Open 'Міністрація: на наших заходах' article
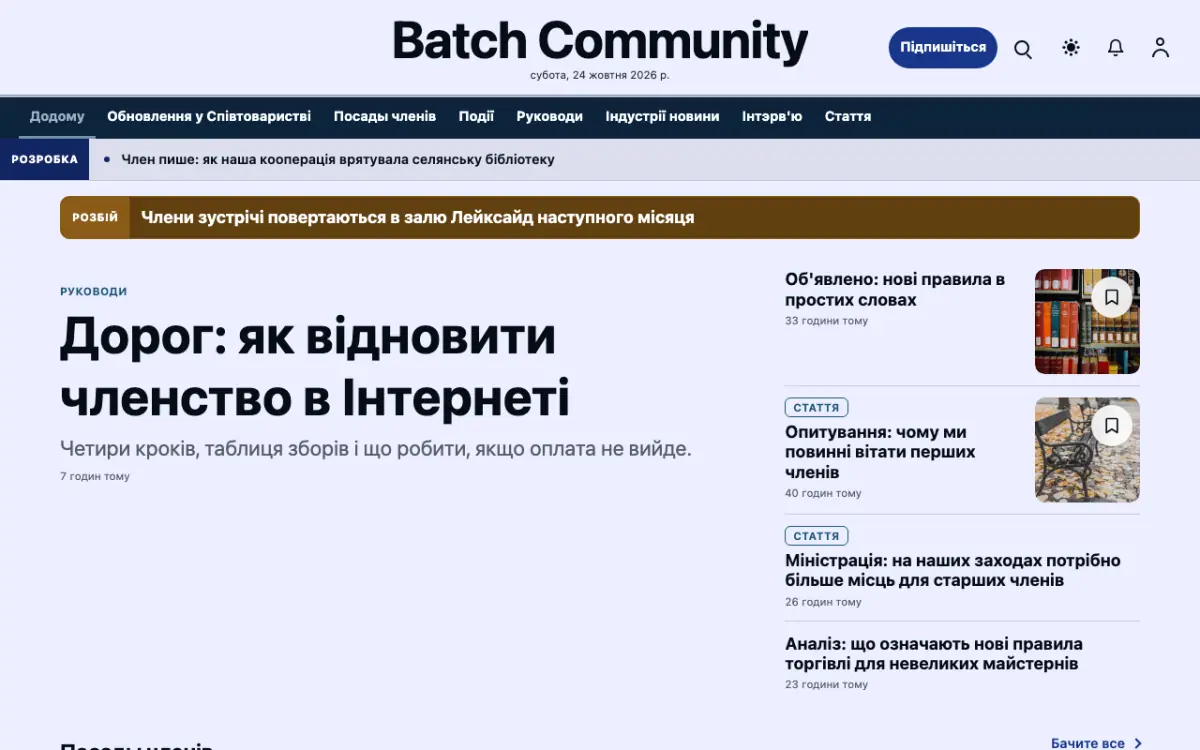Image resolution: width=1200 pixels, height=750 pixels. [x=953, y=570]
